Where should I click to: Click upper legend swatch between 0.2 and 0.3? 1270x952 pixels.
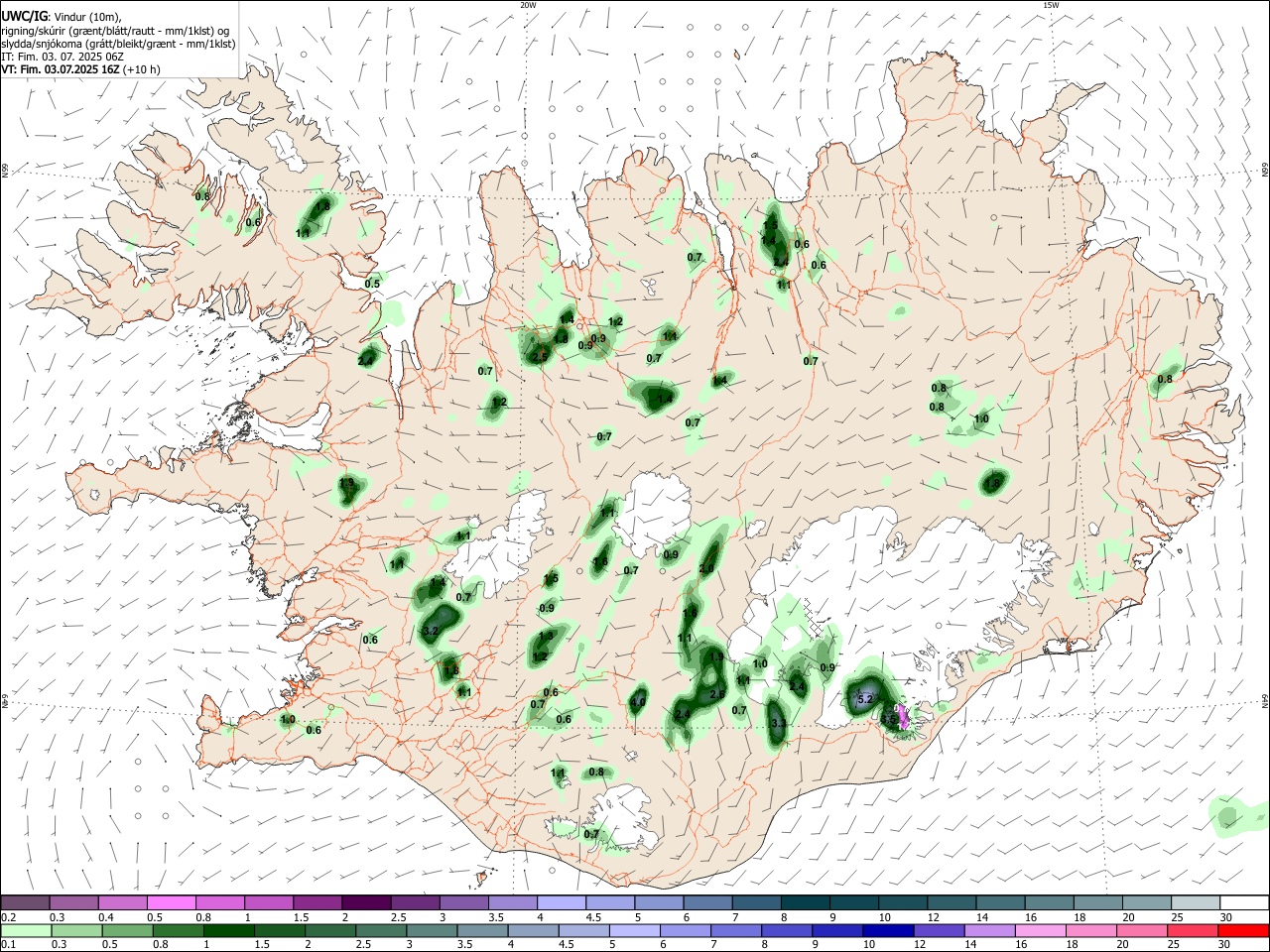[26, 902]
